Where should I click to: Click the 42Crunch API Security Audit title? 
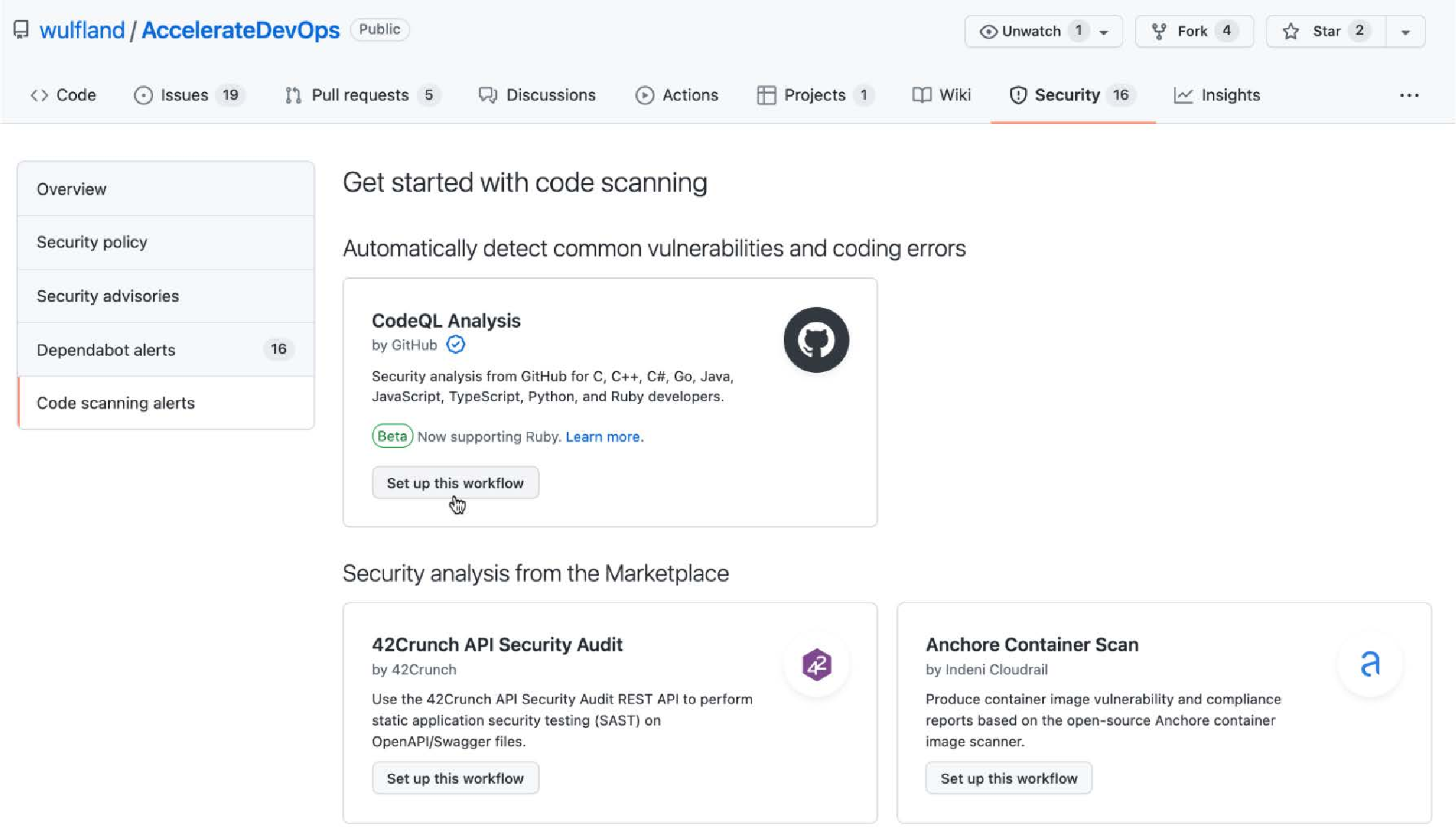[x=497, y=644]
